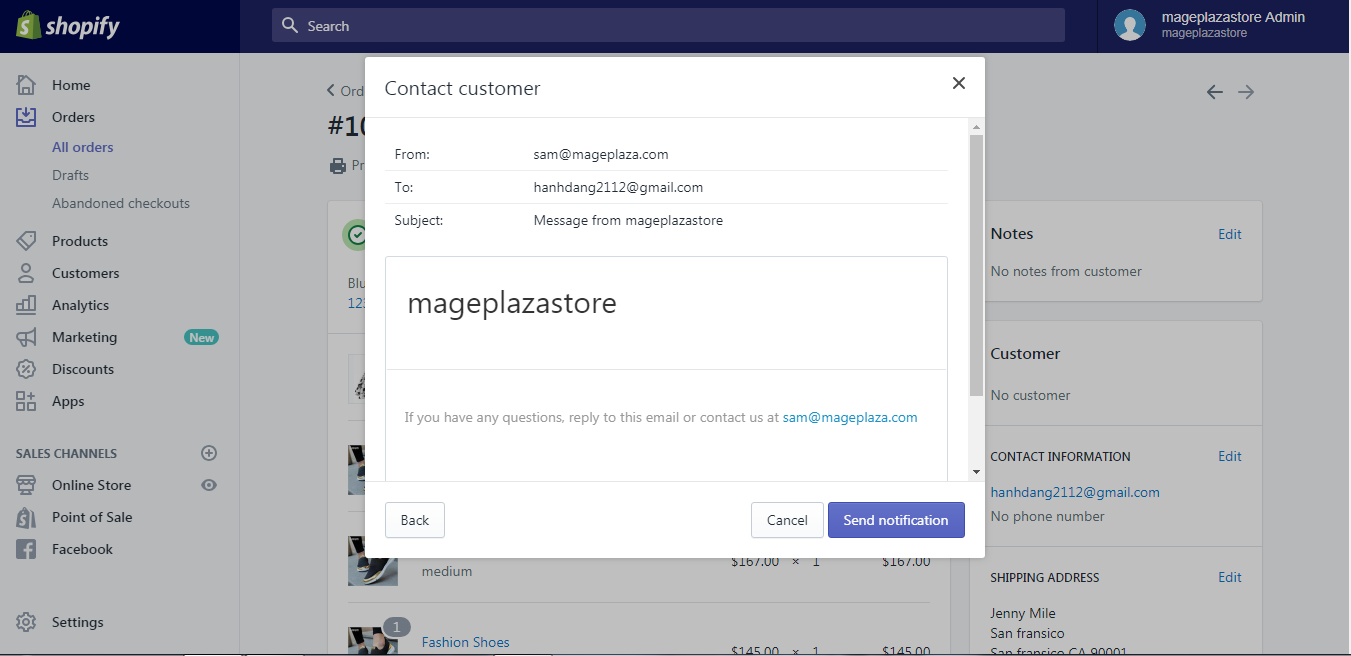This screenshot has width=1351, height=656.
Task: Click the Discounts badge icon
Action: [26, 369]
